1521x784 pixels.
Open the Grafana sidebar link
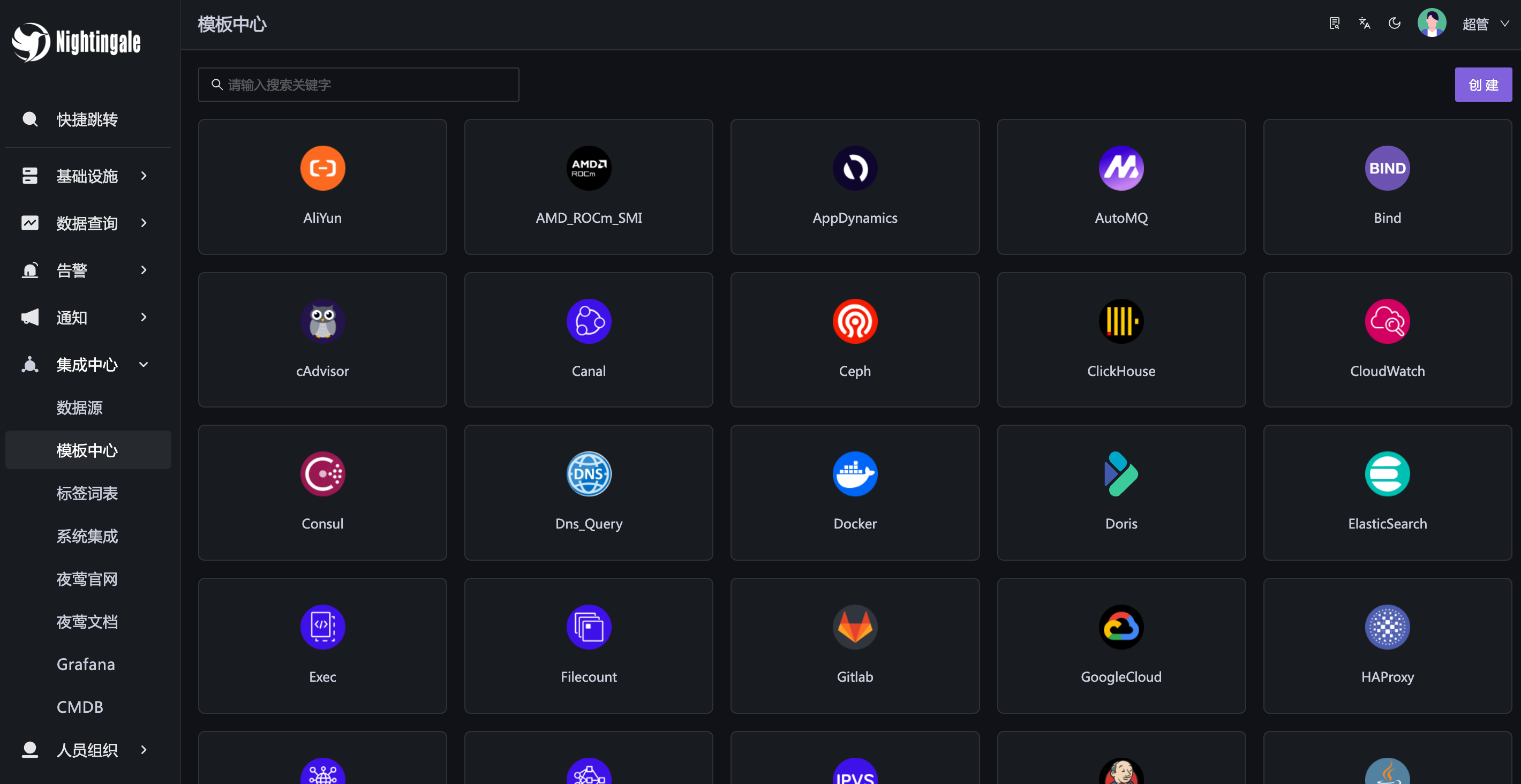[86, 664]
